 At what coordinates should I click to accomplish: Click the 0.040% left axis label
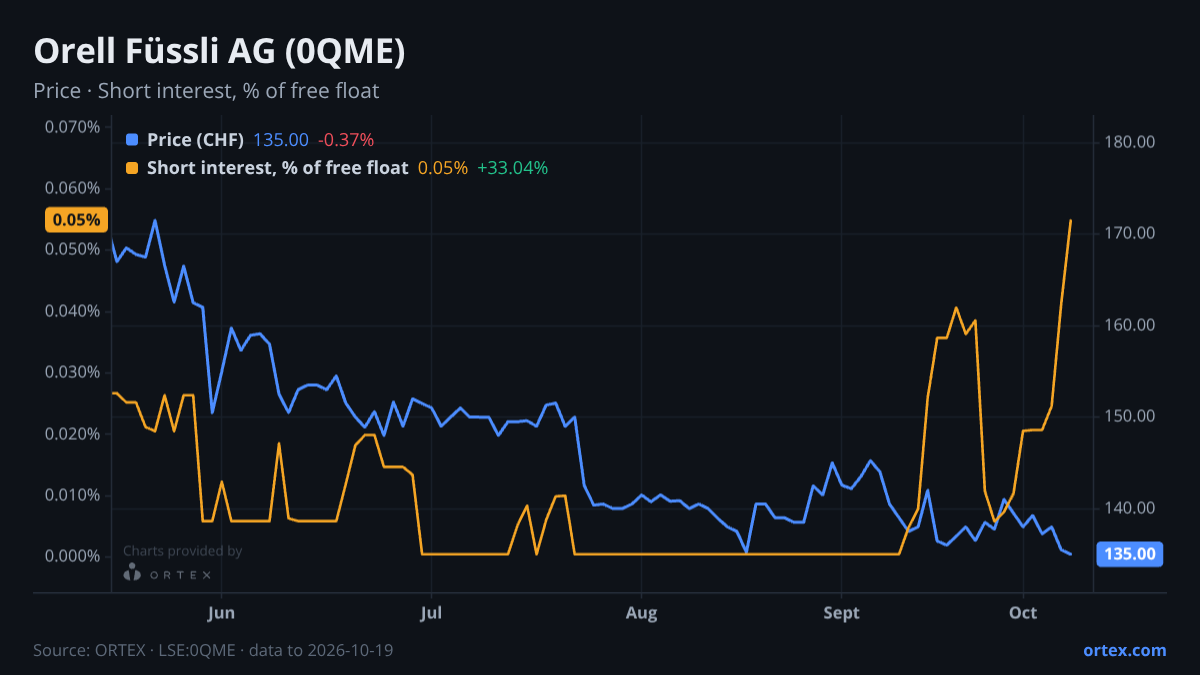coord(72,311)
